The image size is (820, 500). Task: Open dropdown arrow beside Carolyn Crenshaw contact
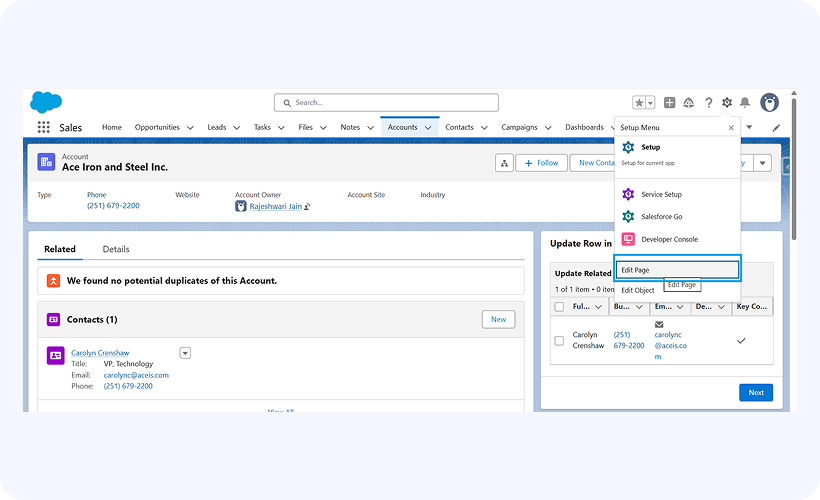click(185, 353)
